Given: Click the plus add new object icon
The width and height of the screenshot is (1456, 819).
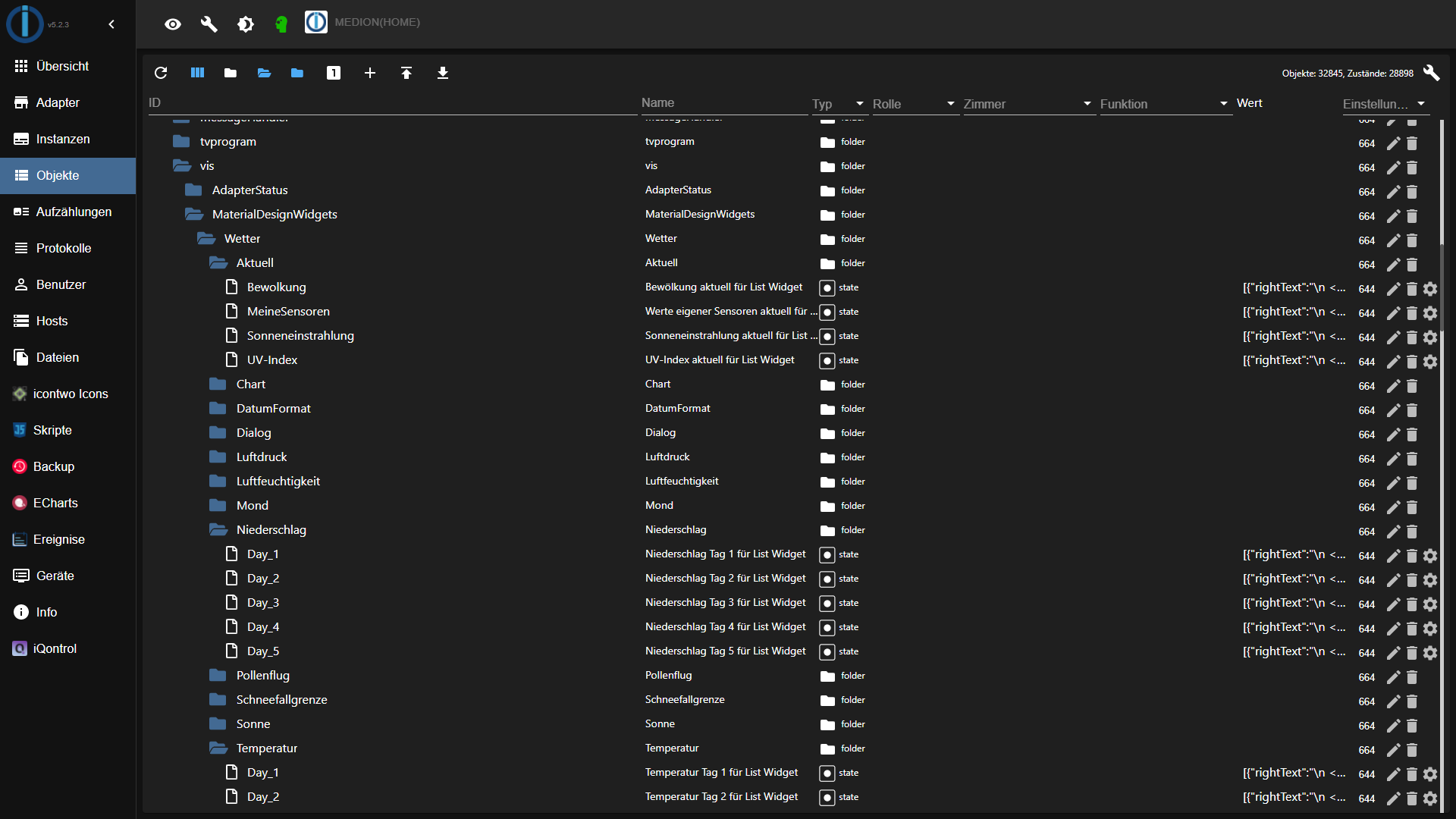Looking at the screenshot, I should (370, 73).
